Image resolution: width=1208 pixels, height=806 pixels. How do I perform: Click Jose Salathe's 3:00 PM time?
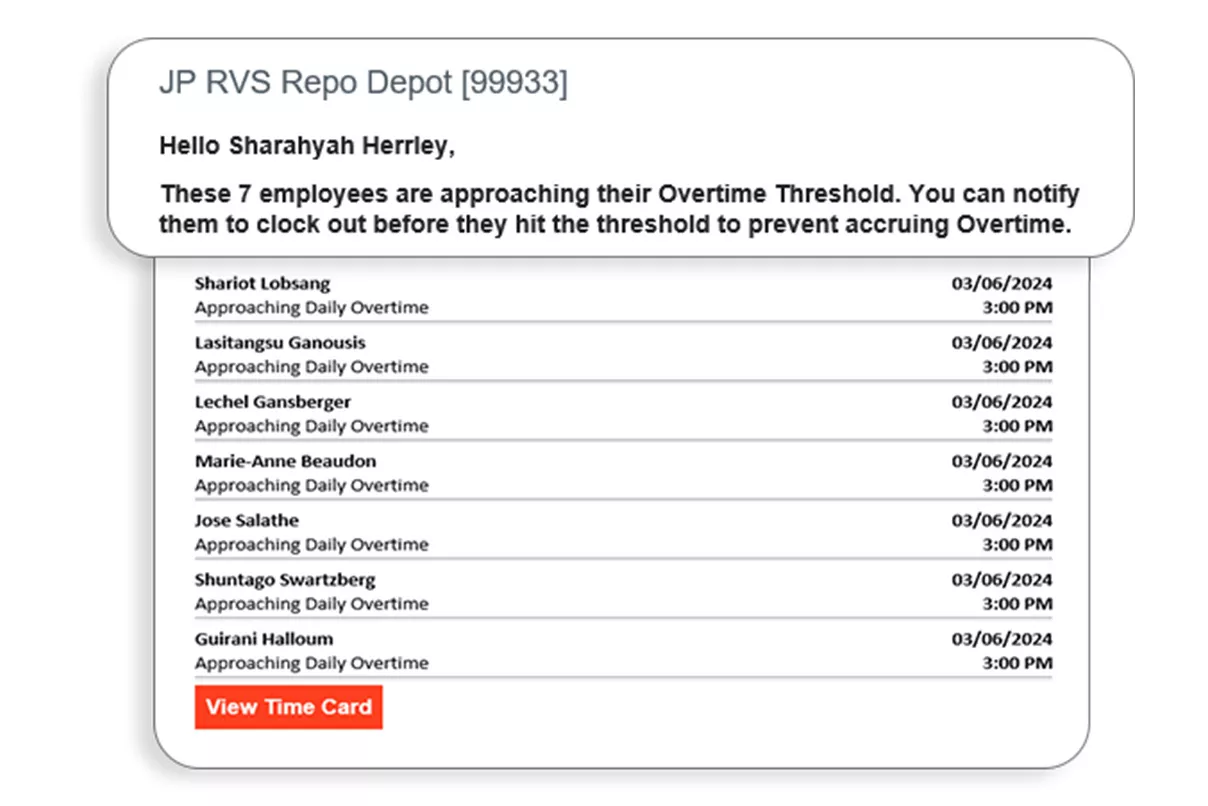point(1017,545)
